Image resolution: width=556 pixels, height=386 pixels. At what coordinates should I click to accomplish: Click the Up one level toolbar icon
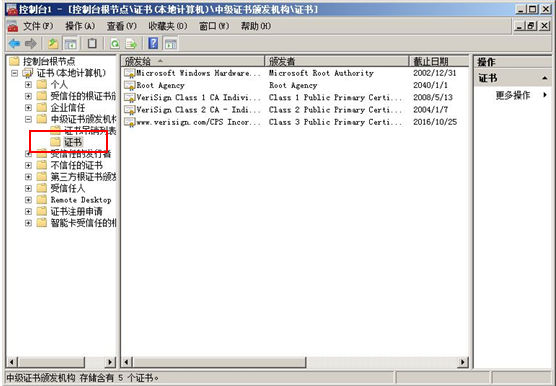[x=53, y=44]
